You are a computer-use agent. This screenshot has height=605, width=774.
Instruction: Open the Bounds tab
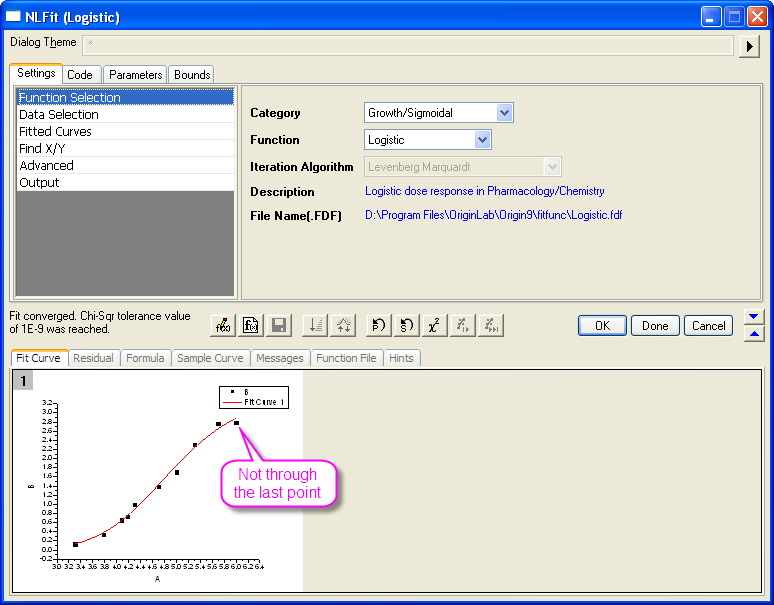(x=191, y=75)
